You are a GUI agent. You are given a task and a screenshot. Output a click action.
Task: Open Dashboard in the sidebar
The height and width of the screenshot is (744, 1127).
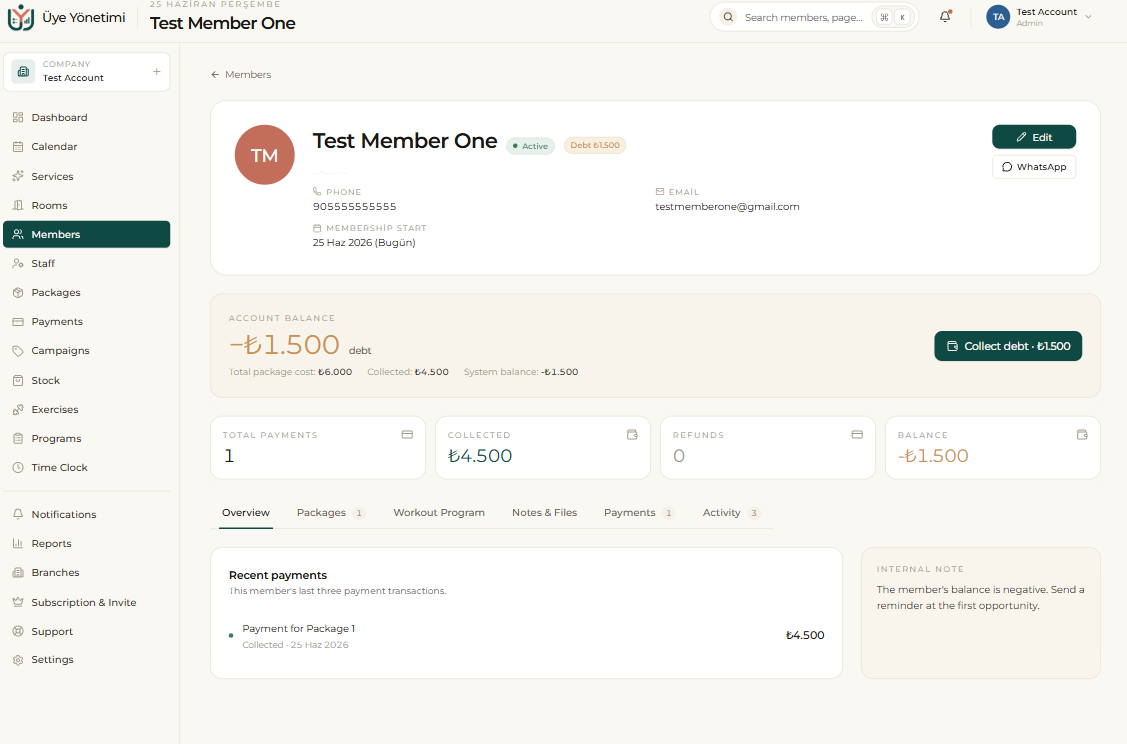click(x=86, y=117)
